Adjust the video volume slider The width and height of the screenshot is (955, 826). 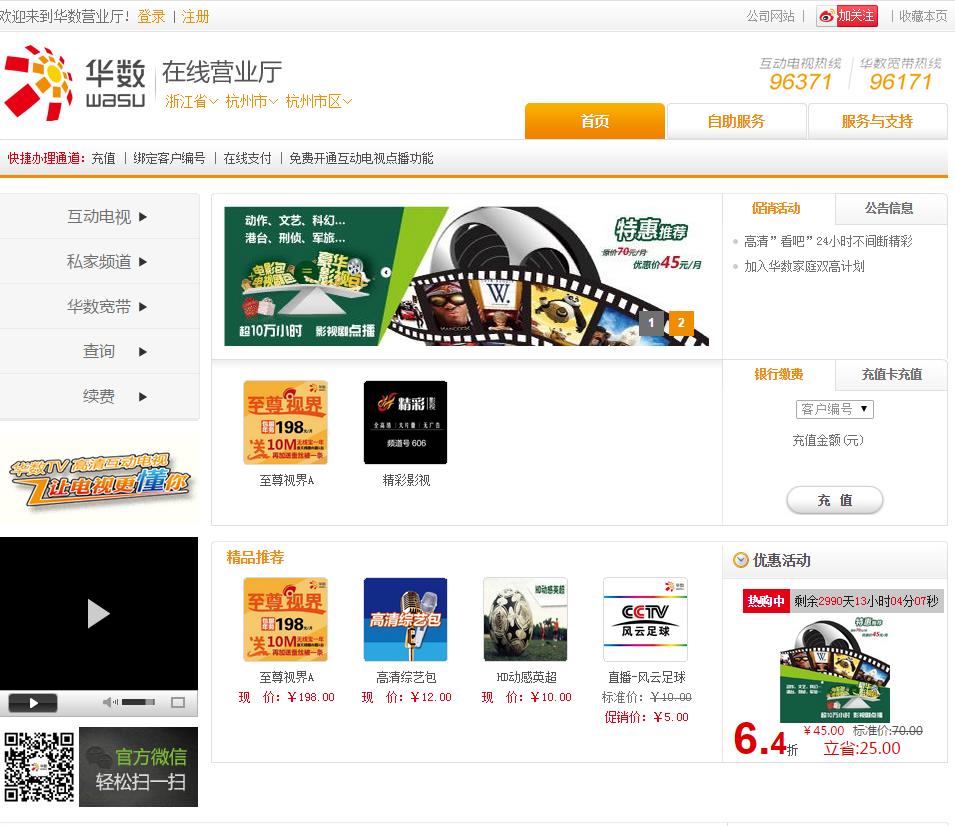pyautogui.click(x=138, y=702)
